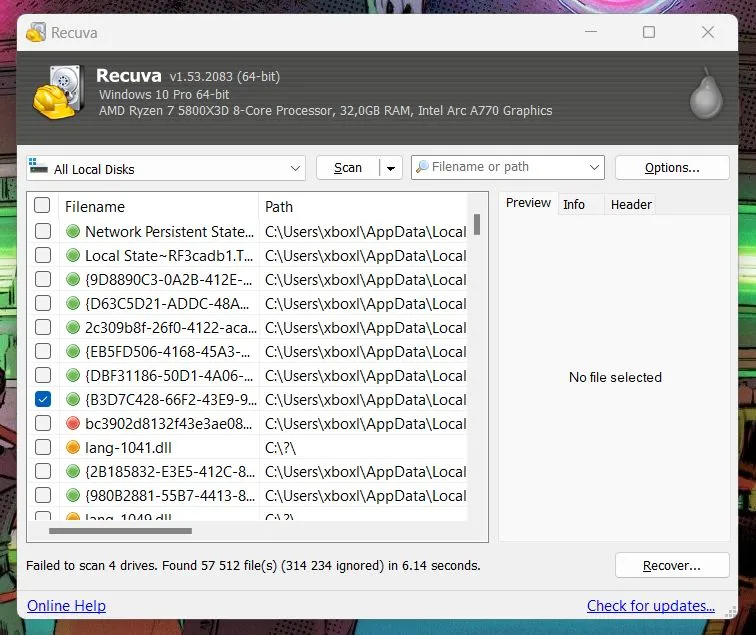
Task: Click the horizontal scrollbar thumb in file list
Action: pos(121,531)
